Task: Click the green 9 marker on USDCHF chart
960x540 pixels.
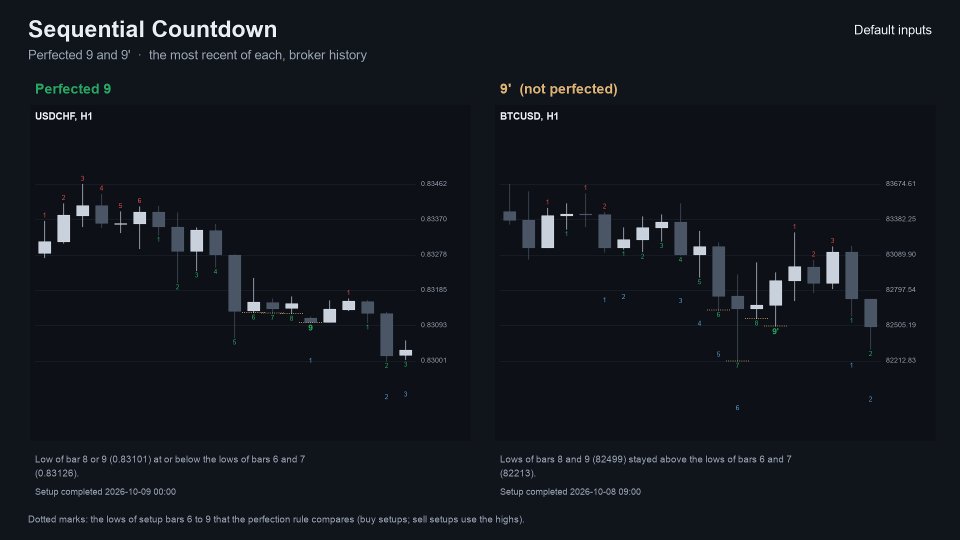Action: point(310,328)
